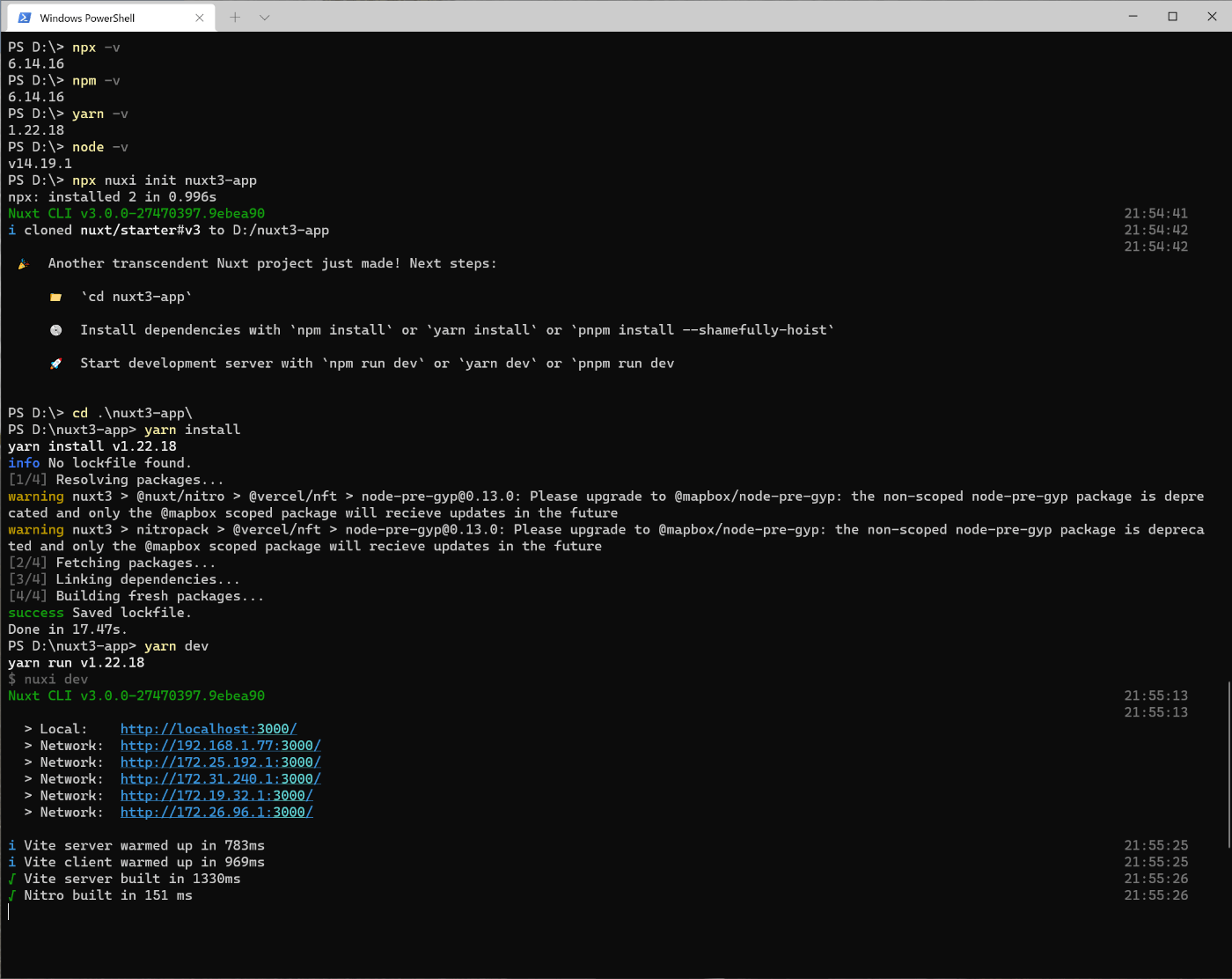Click the yarn version '1.22.18' output

(36, 130)
